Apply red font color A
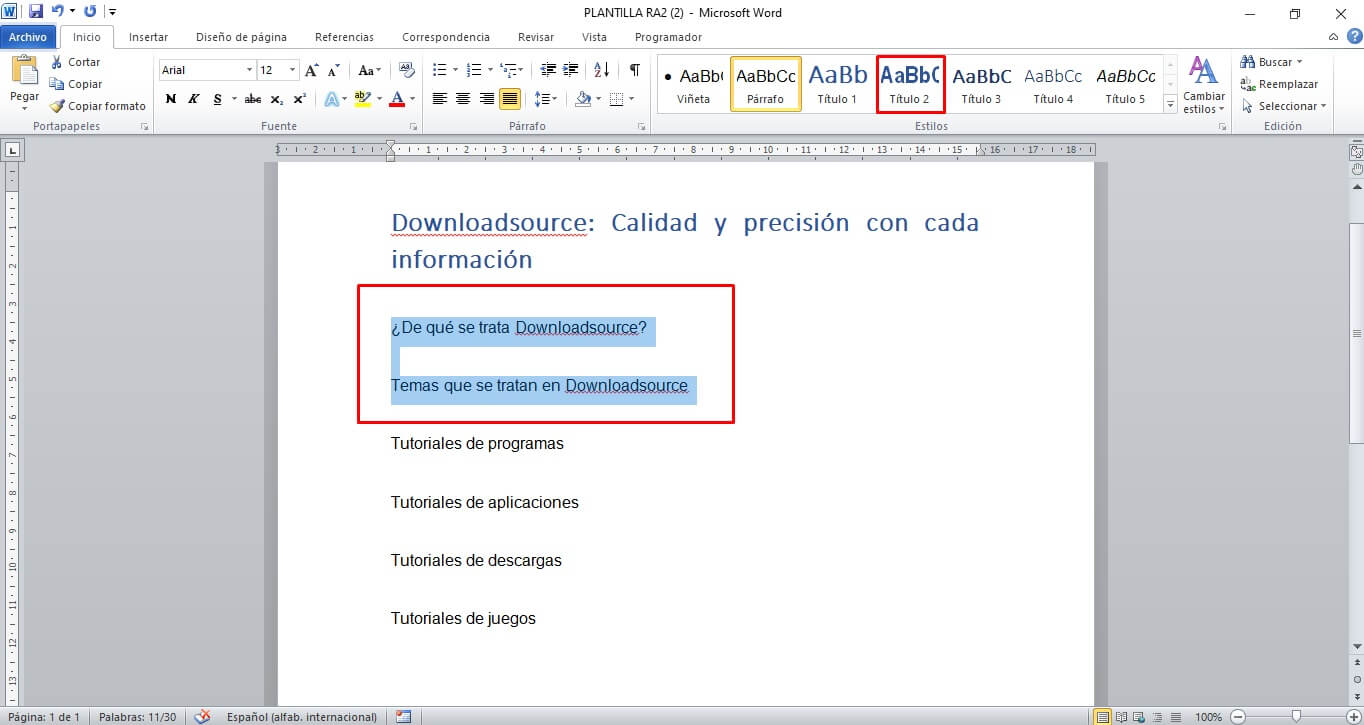This screenshot has width=1364, height=725. (x=398, y=99)
